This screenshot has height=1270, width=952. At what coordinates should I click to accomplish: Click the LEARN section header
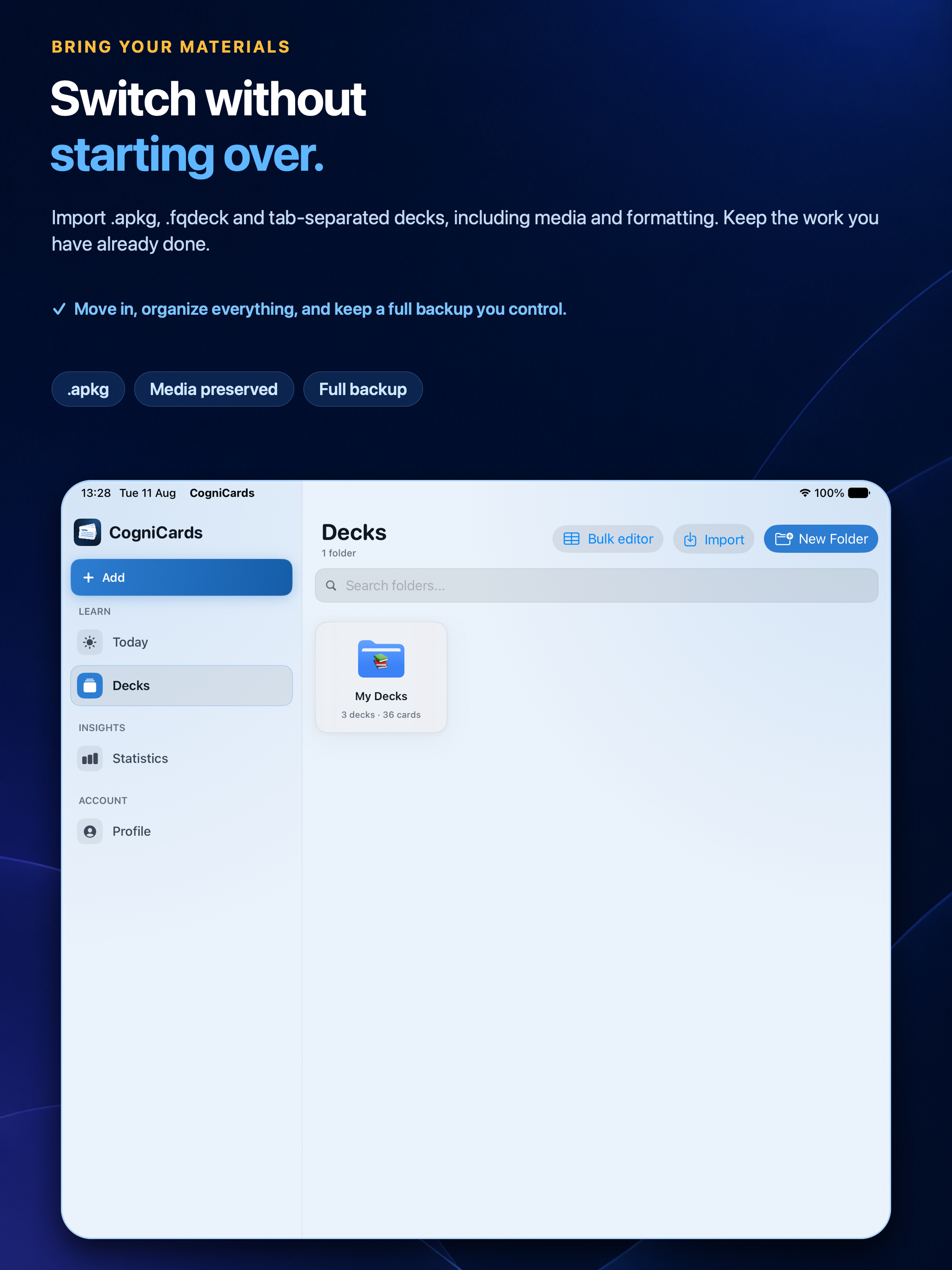click(x=95, y=611)
